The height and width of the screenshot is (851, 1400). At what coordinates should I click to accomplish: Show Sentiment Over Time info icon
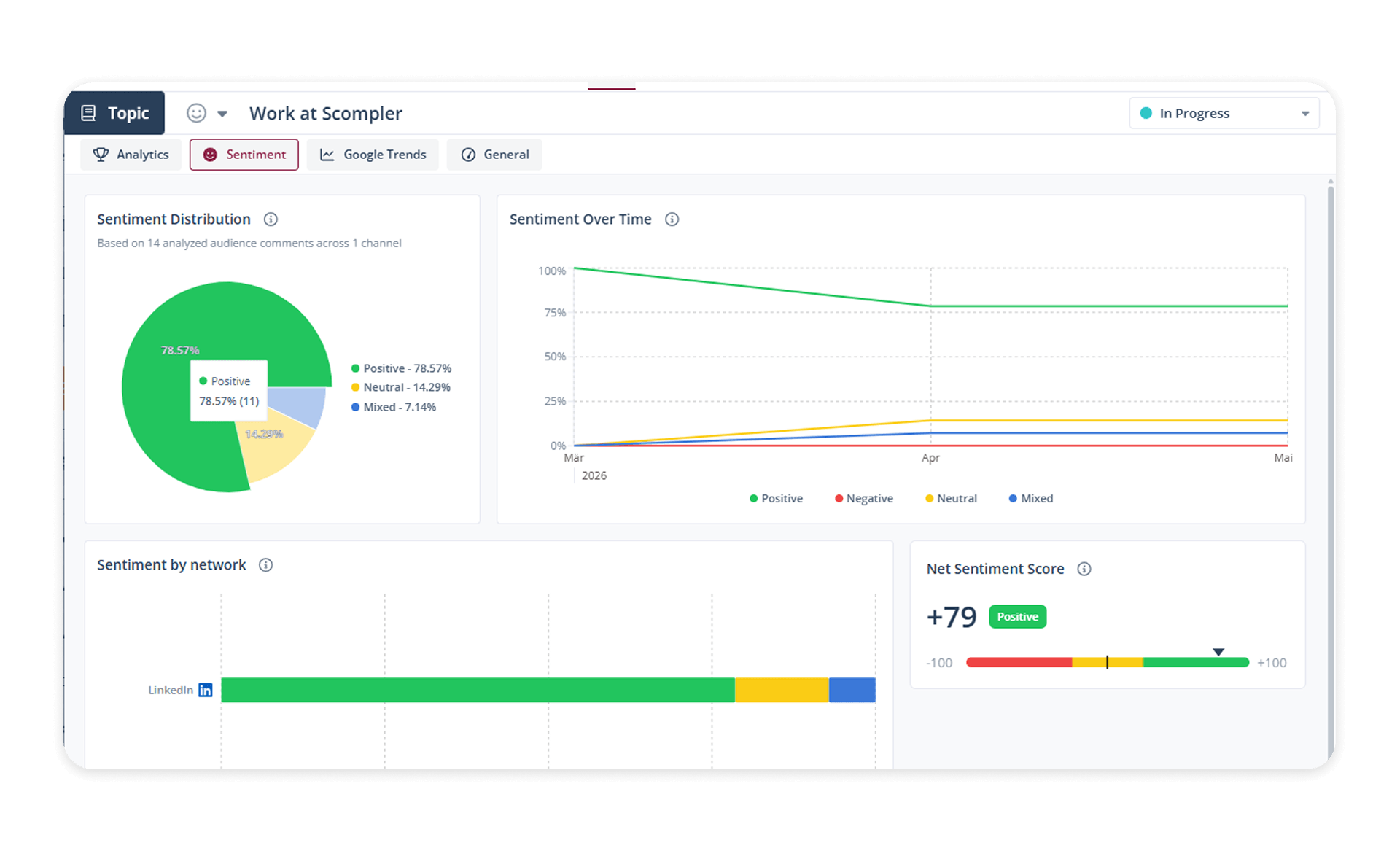coord(672,219)
